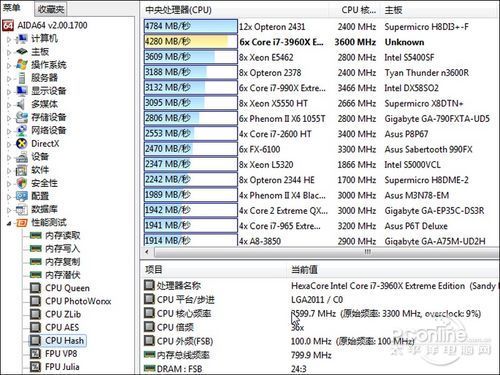Select the CPU ZLib benchmark
This screenshot has height=375, width=500.
click(63, 314)
